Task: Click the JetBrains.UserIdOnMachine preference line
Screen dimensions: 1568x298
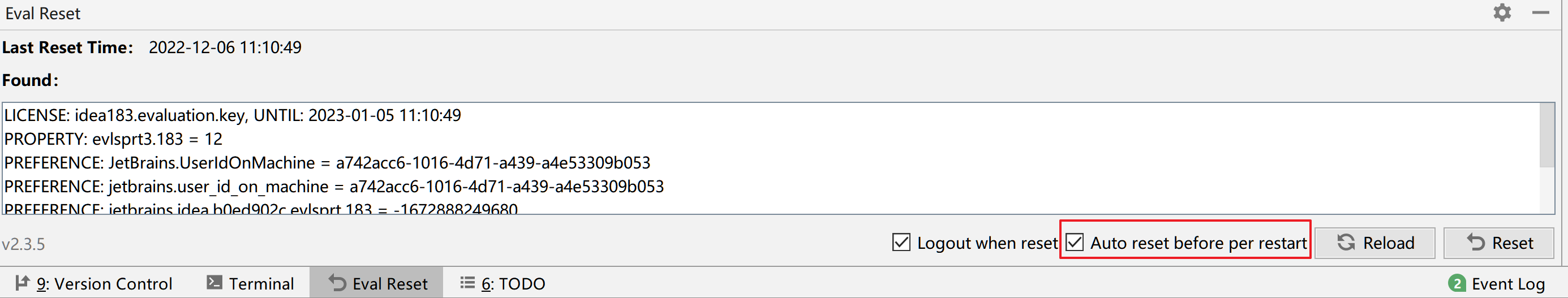Action: click(327, 162)
